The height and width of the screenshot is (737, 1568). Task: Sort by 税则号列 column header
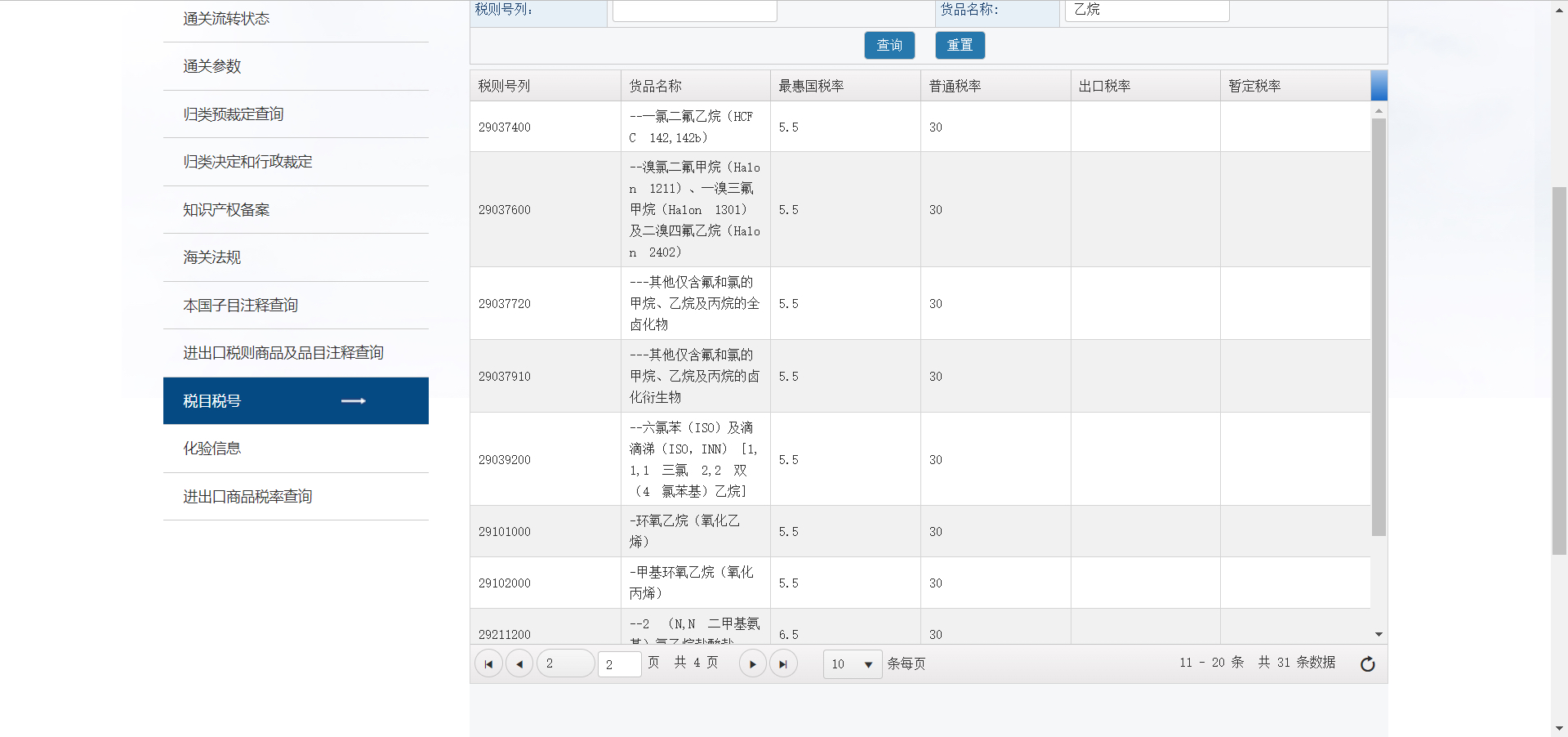(545, 86)
